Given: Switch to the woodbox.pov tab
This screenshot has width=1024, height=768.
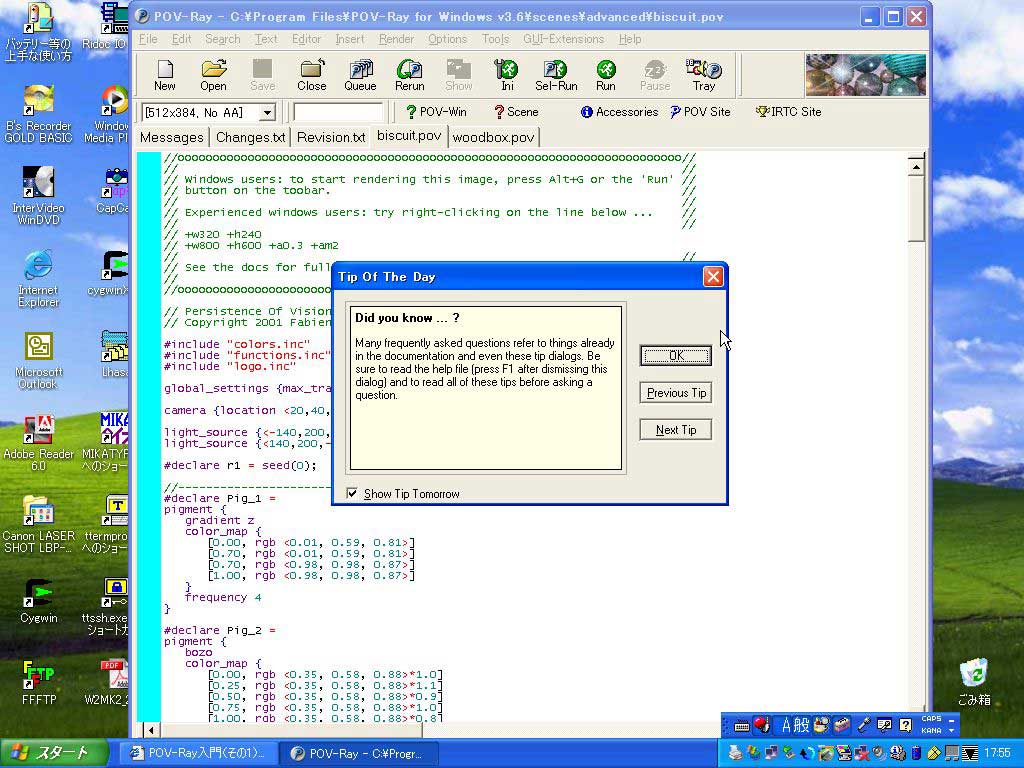Looking at the screenshot, I should (x=494, y=137).
